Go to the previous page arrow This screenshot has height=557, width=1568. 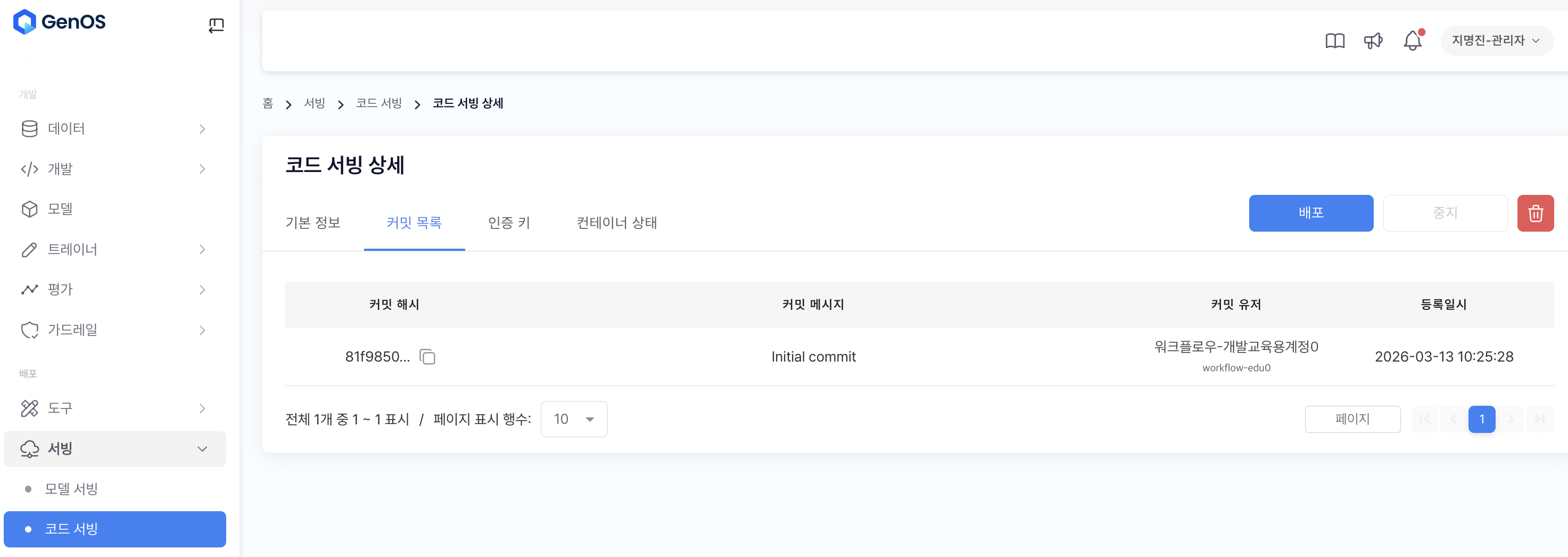point(1453,419)
